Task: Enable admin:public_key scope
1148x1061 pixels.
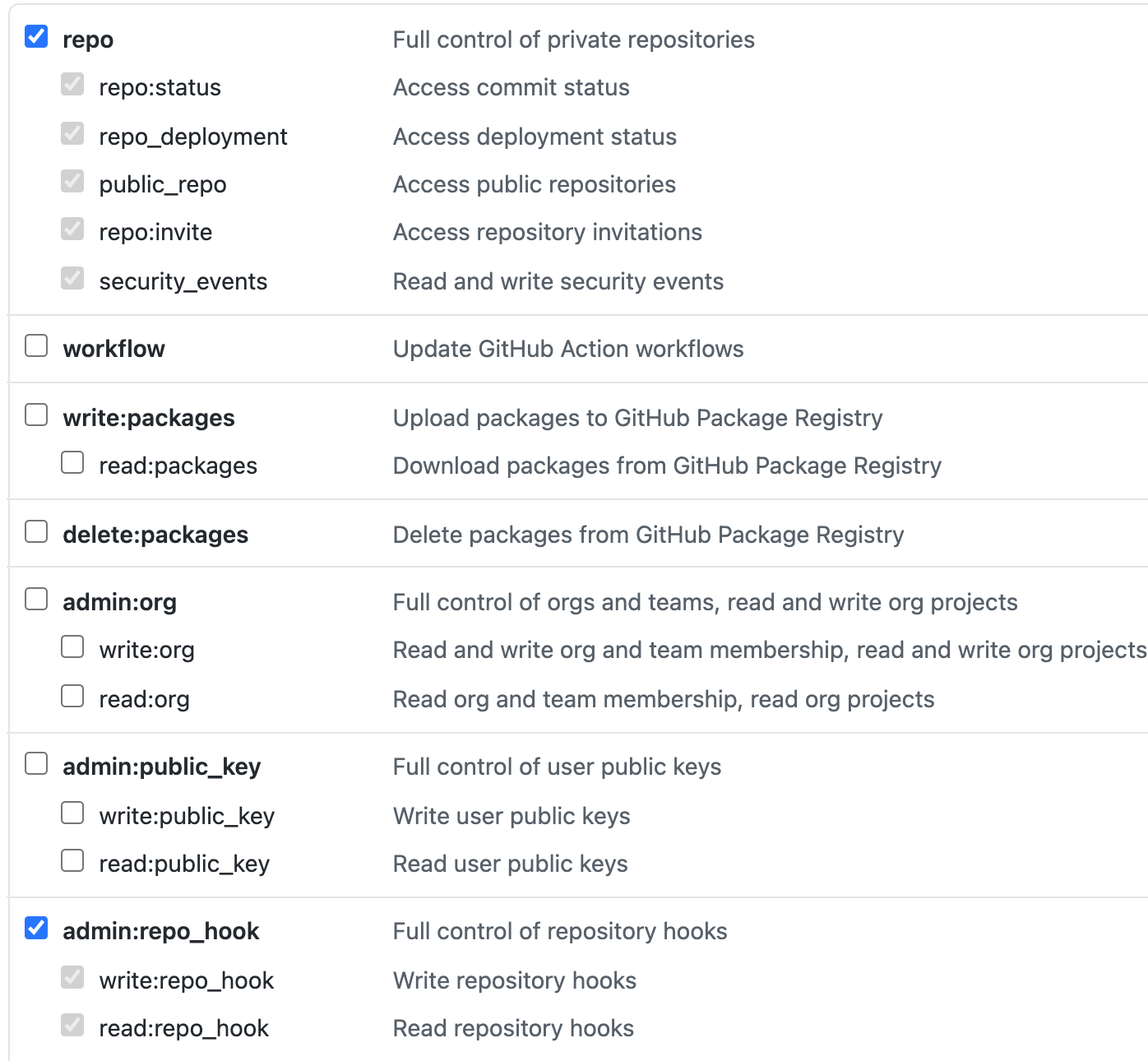Action: tap(36, 764)
